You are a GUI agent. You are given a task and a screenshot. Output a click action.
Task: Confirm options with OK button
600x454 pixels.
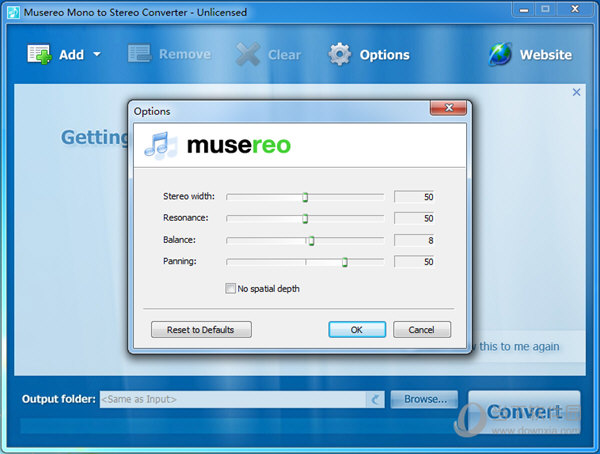point(357,330)
